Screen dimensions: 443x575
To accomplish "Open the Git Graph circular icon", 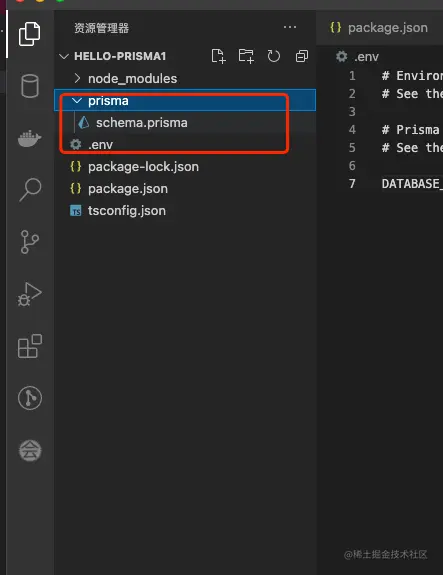I will tap(30, 398).
